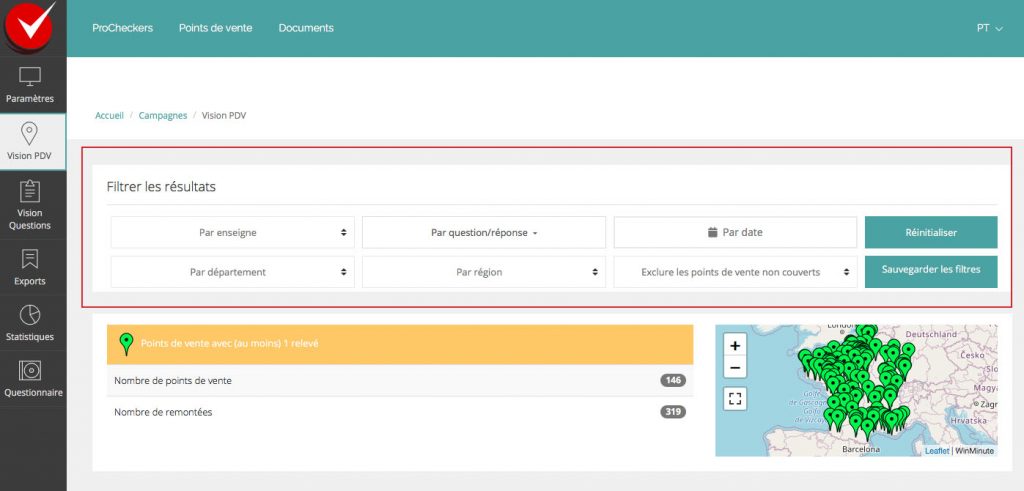Click the Réinitialiser button
Screen dimensions: 1024x491
point(930,232)
